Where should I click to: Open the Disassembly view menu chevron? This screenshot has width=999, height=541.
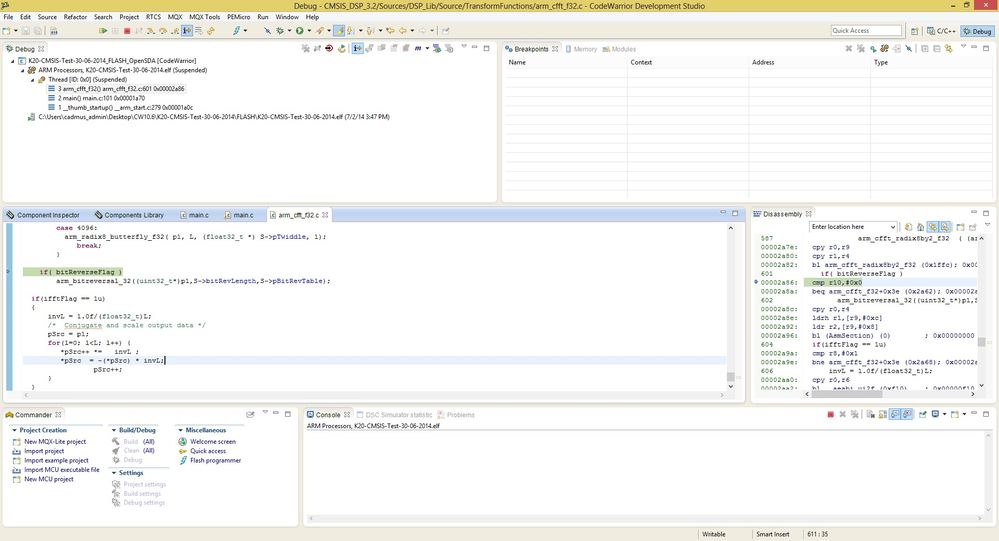tap(988, 224)
